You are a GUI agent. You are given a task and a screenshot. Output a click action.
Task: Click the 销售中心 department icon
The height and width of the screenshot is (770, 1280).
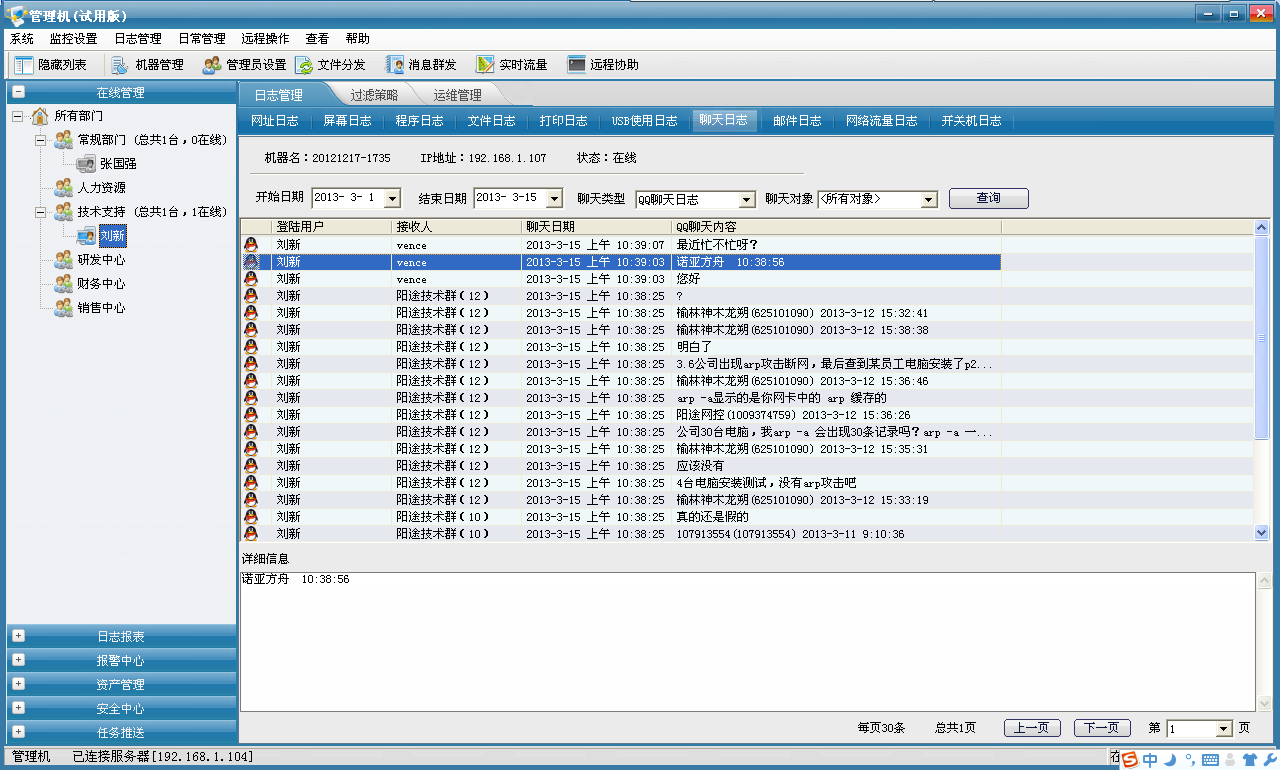click(x=63, y=308)
